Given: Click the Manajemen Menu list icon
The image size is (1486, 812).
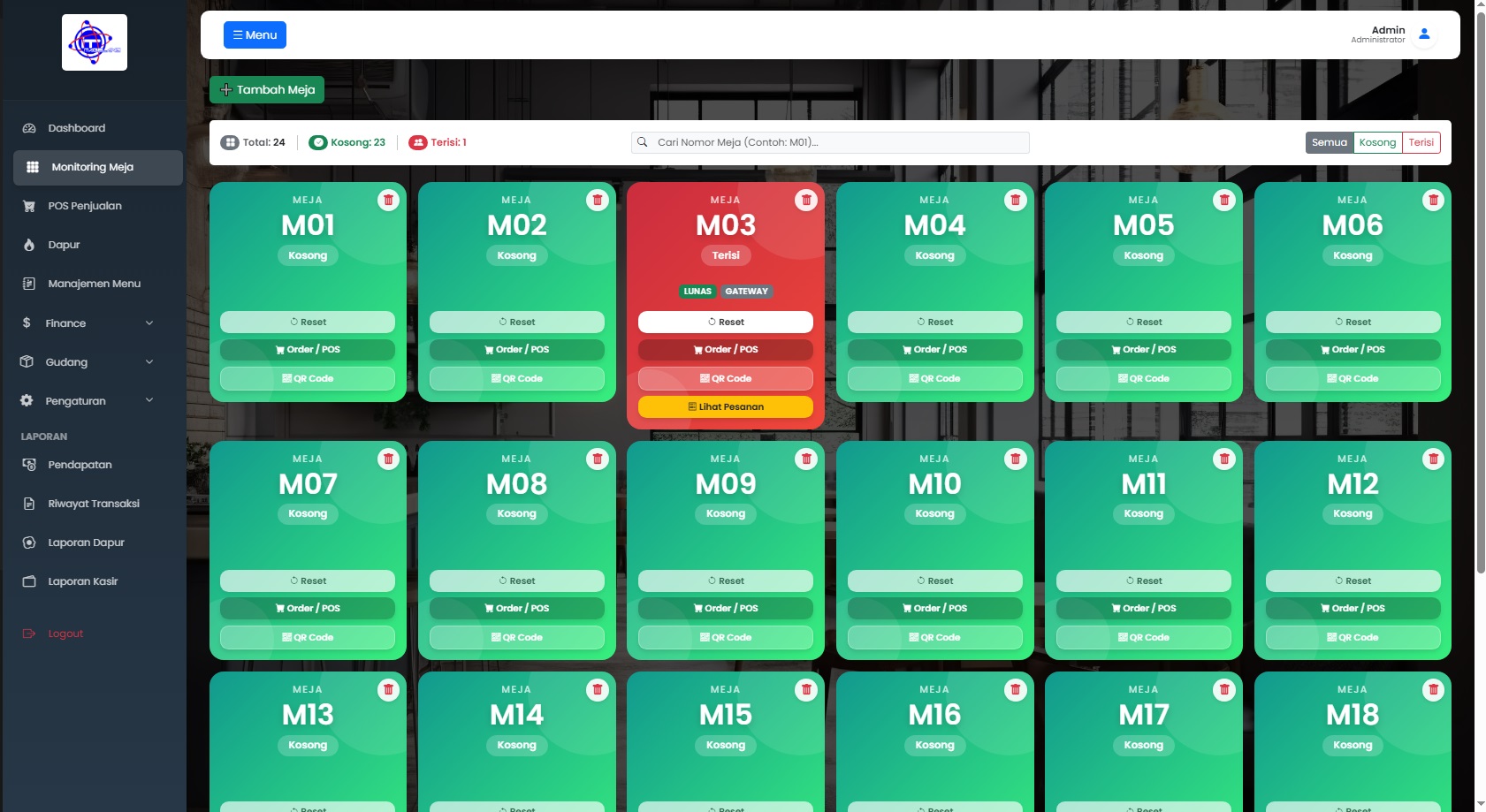Looking at the screenshot, I should [29, 284].
